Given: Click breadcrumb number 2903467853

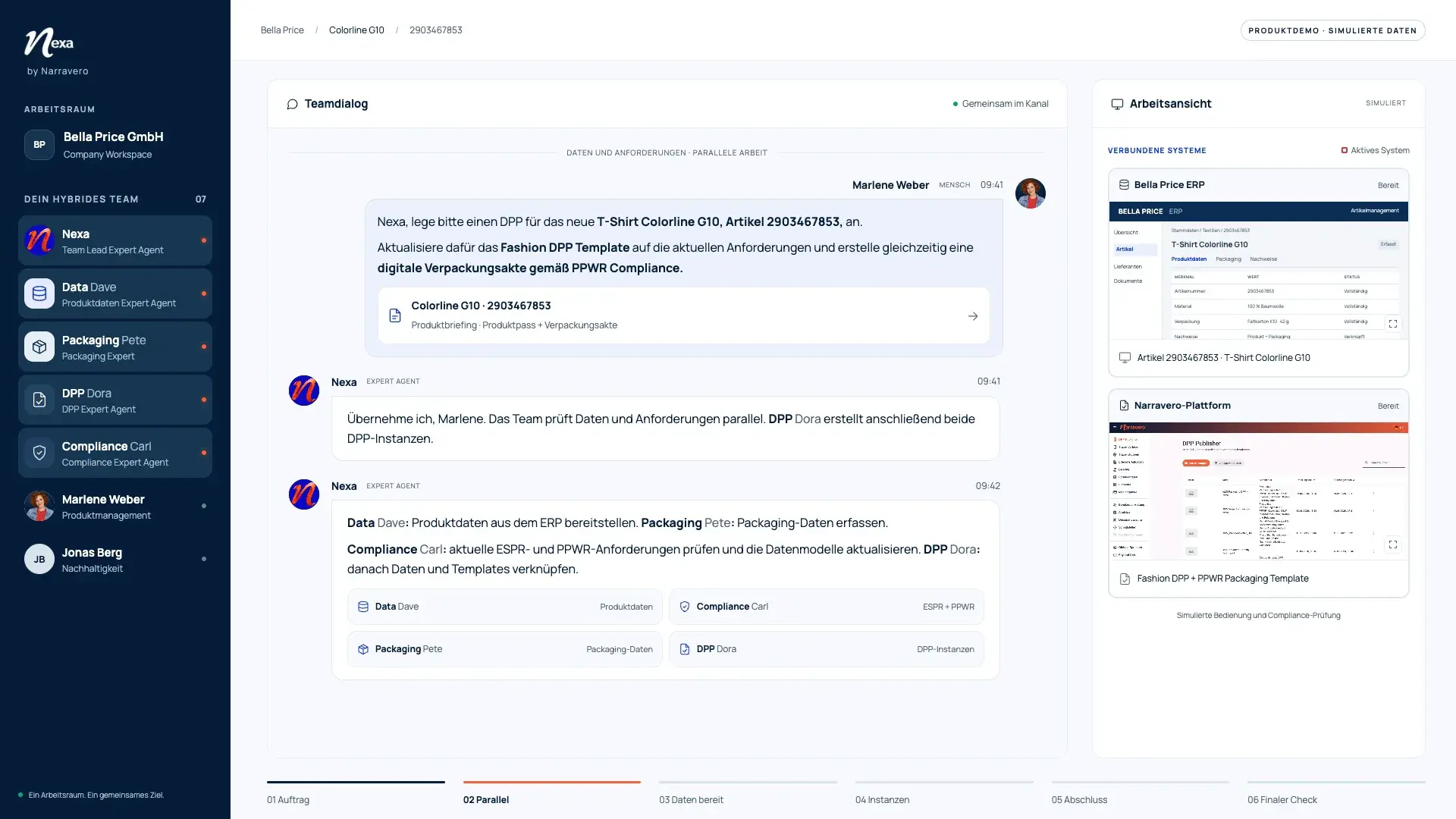Looking at the screenshot, I should pyautogui.click(x=435, y=30).
